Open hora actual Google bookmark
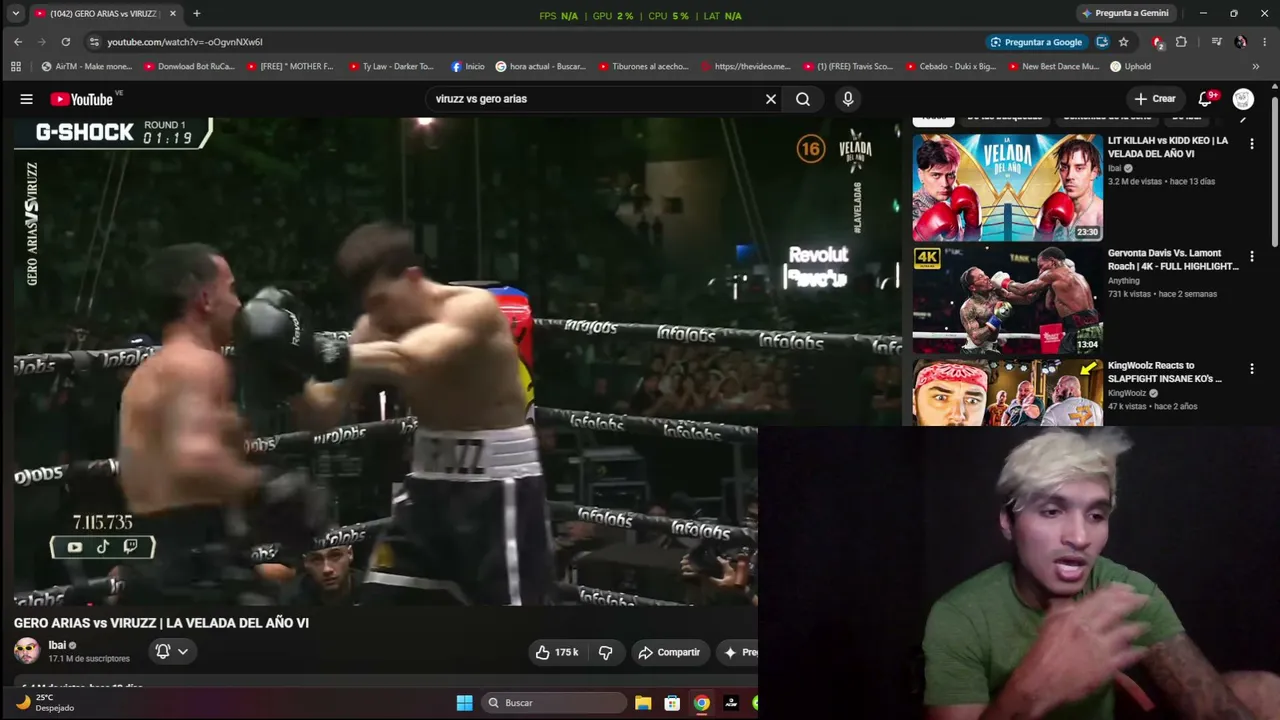Screen dimensions: 1280x720 (x=541, y=67)
